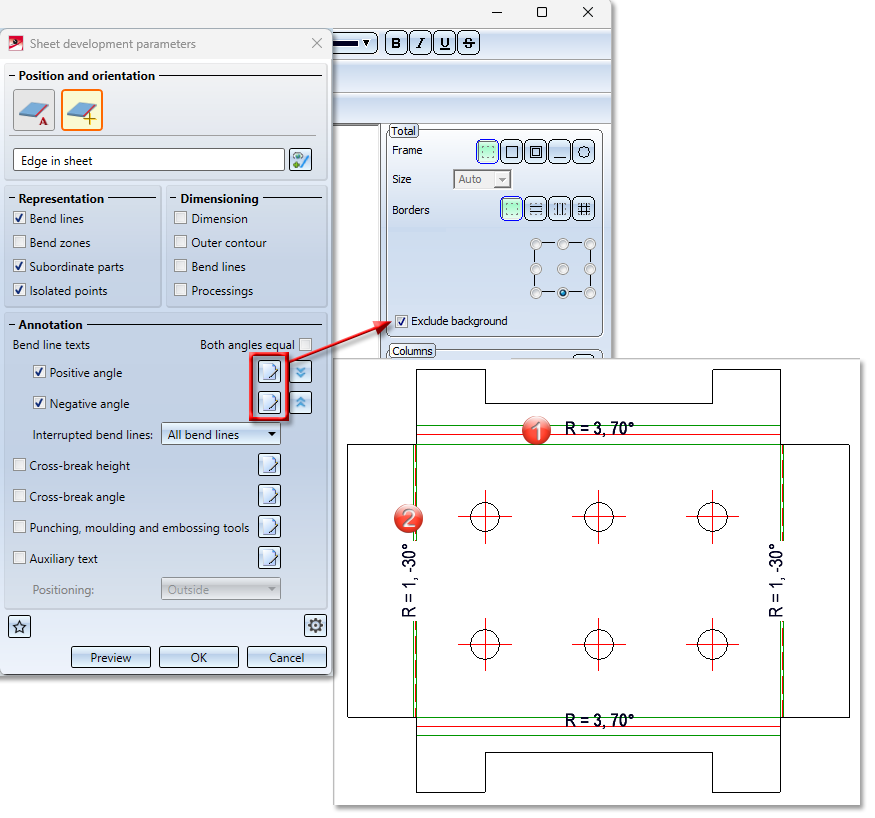Toggle the Isolated points checkbox
Viewport: 875px width, 818px height.
pyautogui.click(x=20, y=290)
